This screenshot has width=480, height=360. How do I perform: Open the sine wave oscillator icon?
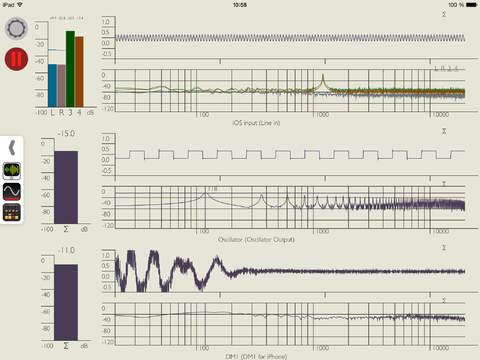(x=12, y=191)
